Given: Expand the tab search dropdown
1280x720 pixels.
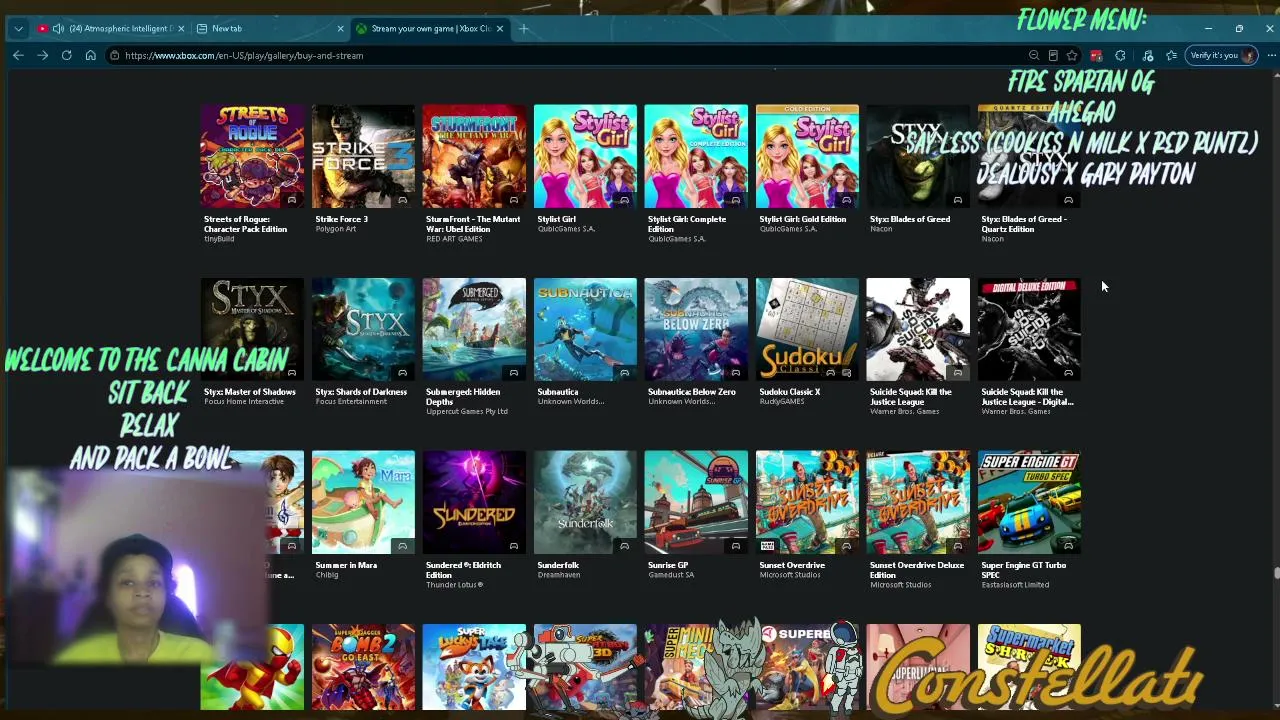Looking at the screenshot, I should (x=18, y=28).
